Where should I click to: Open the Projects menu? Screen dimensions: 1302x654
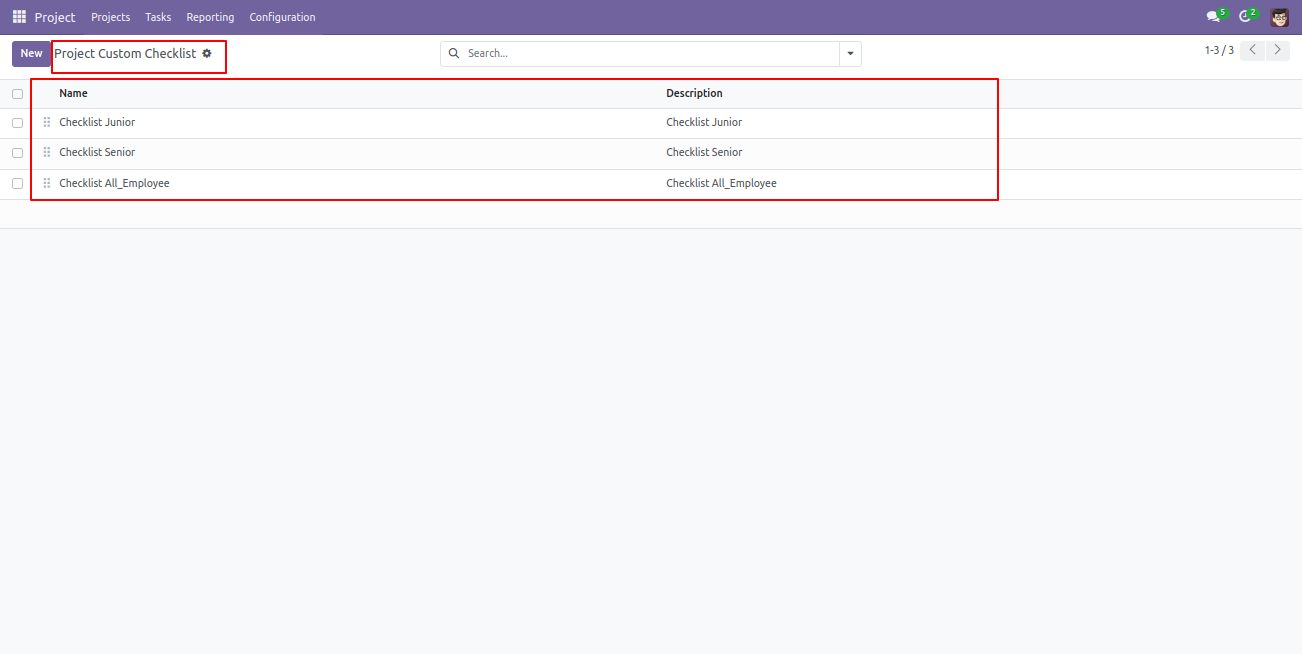[x=110, y=17]
